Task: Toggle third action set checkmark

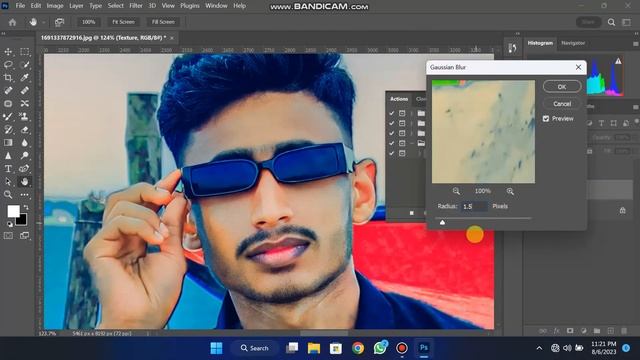Action: [x=391, y=133]
